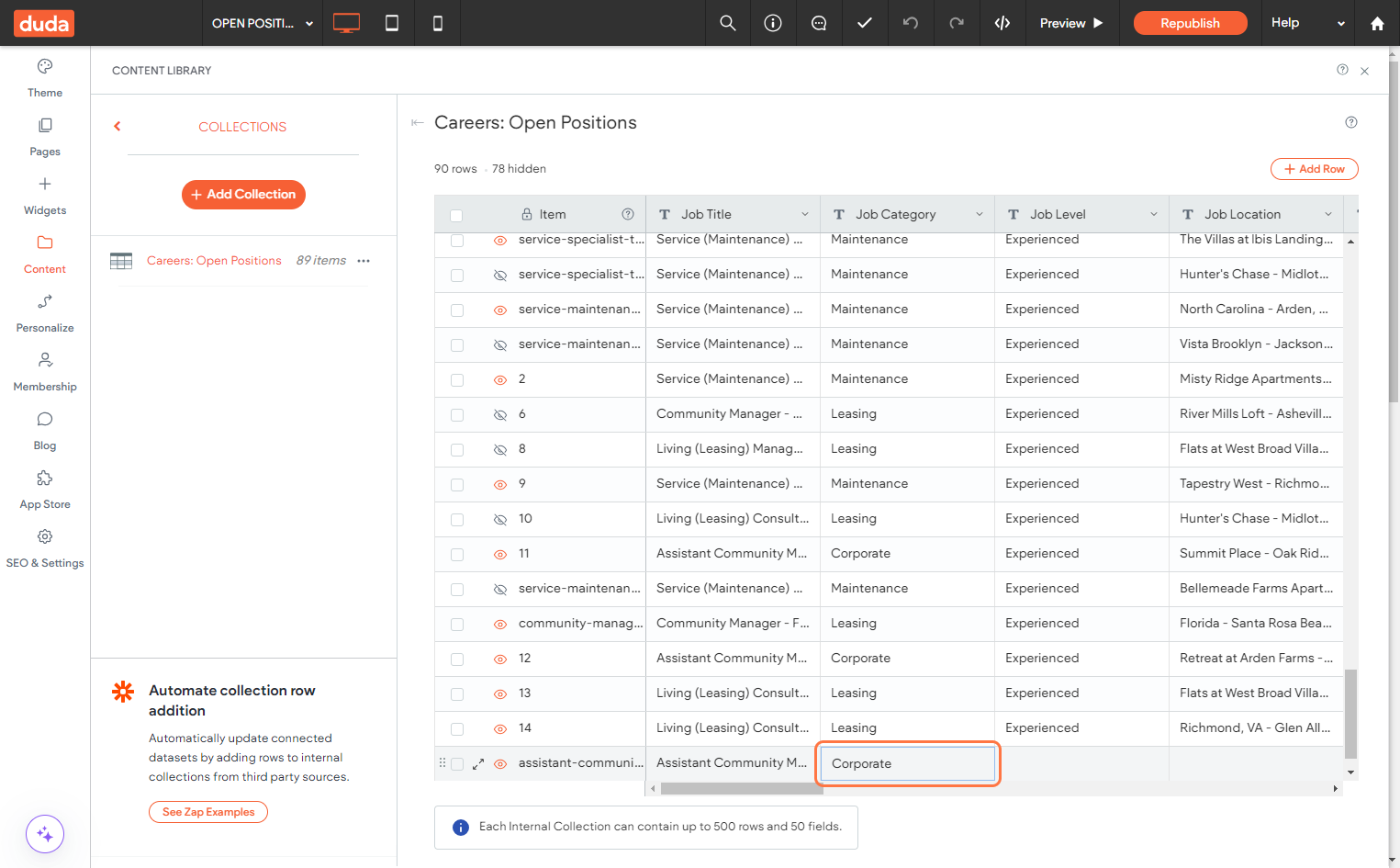
Task: Select all rows with header checkbox
Action: pyautogui.click(x=456, y=216)
